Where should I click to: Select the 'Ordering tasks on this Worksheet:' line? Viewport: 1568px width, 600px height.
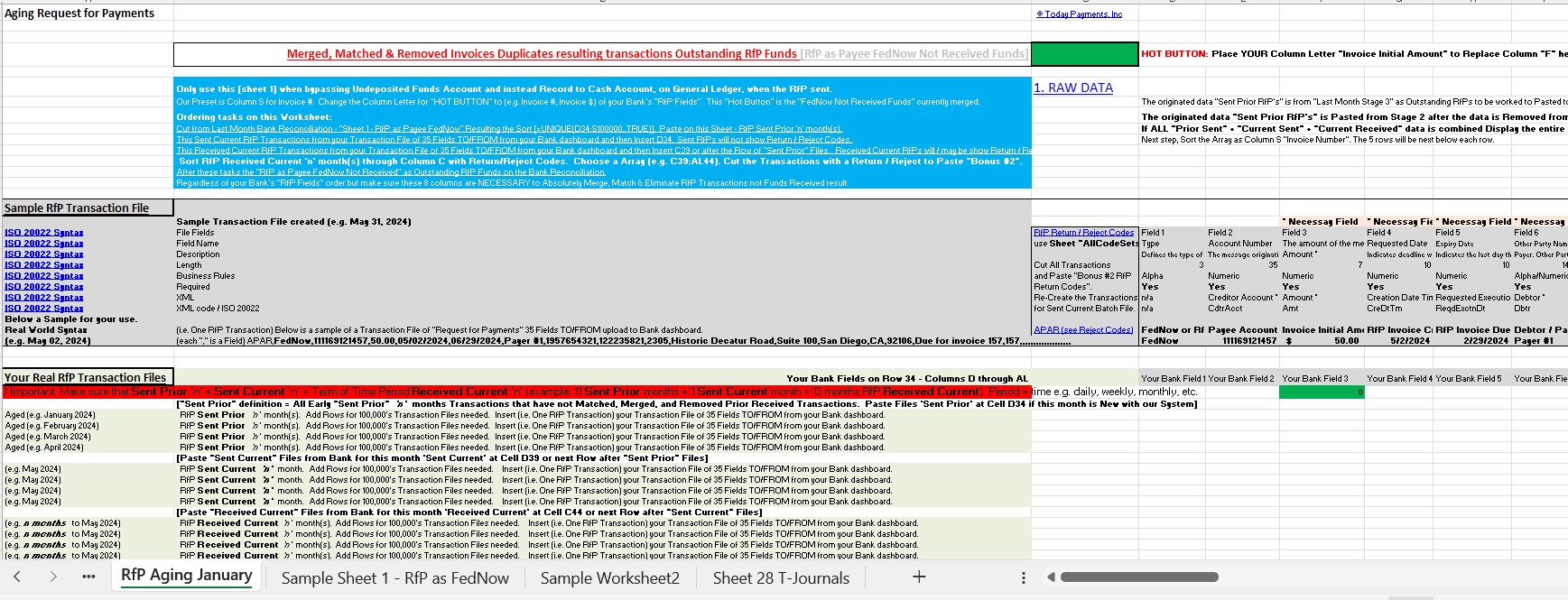254,117
